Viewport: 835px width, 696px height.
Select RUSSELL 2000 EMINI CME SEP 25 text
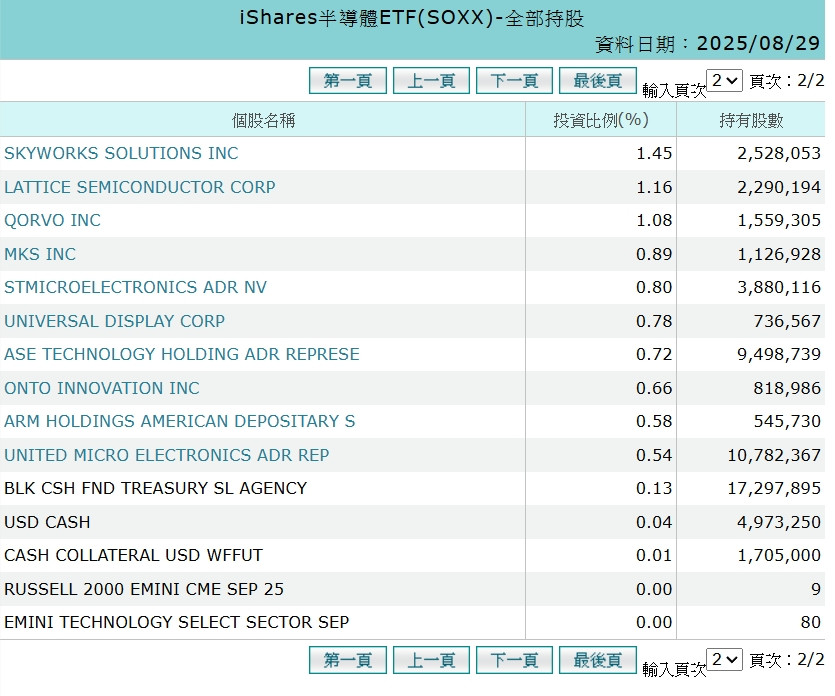click(x=144, y=589)
